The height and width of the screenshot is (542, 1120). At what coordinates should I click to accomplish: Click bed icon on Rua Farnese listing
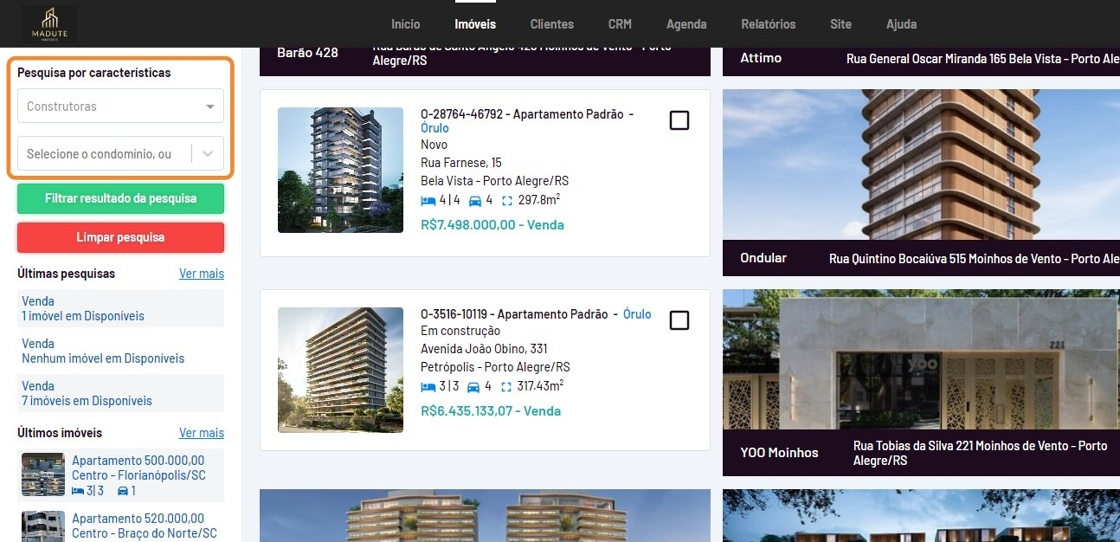428,200
